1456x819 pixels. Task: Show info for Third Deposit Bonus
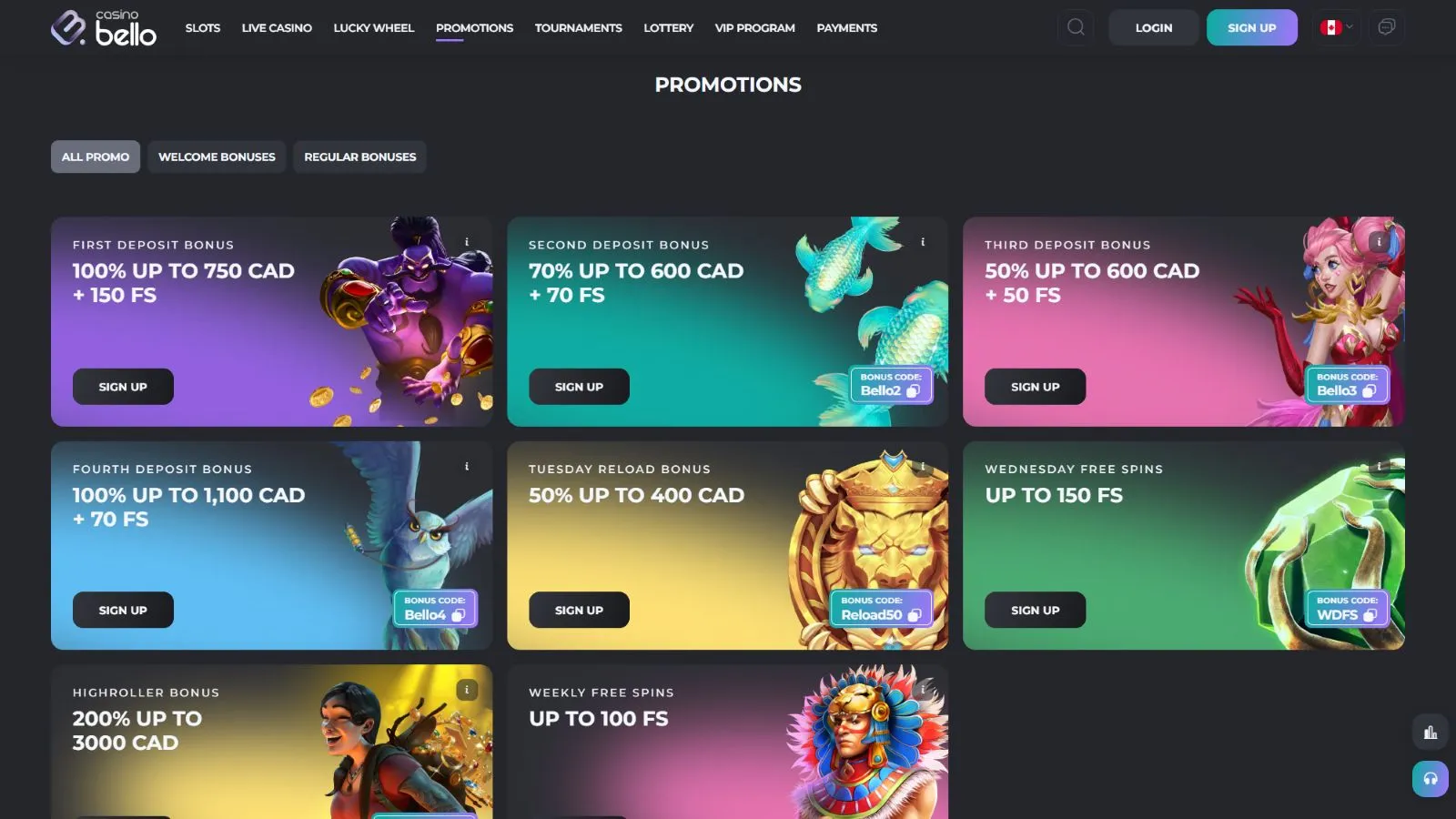[1380, 242]
